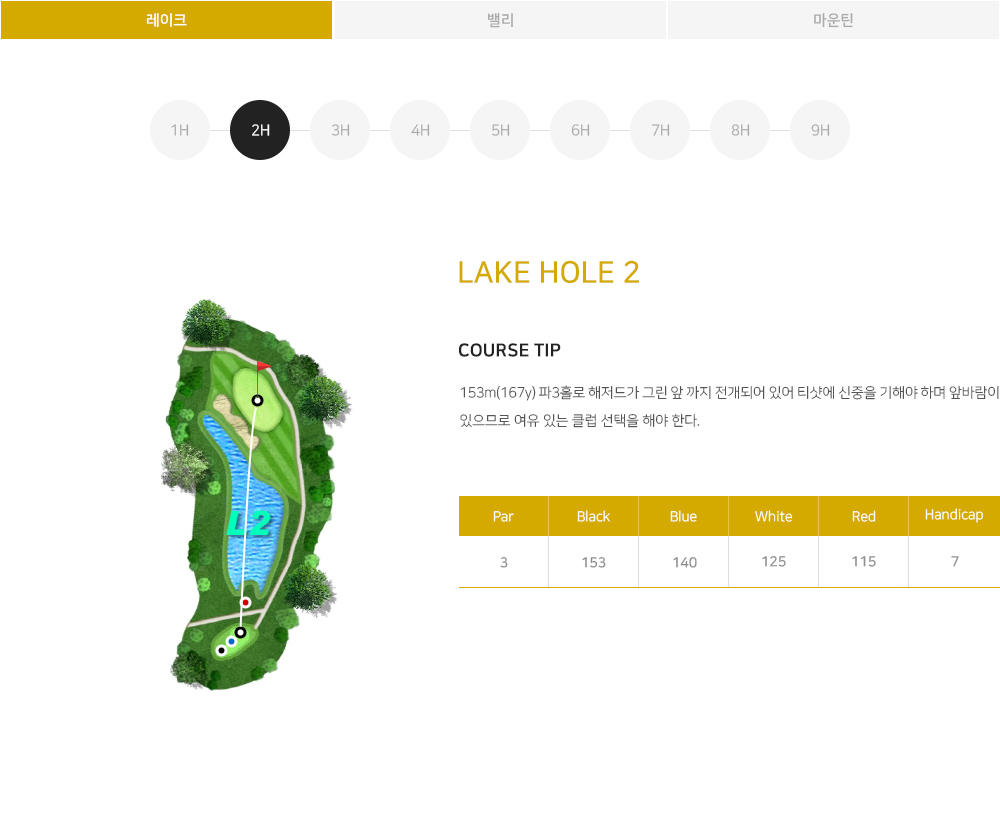The width and height of the screenshot is (1000, 816).
Task: Click the pin target circle on green
Action: coord(257,401)
